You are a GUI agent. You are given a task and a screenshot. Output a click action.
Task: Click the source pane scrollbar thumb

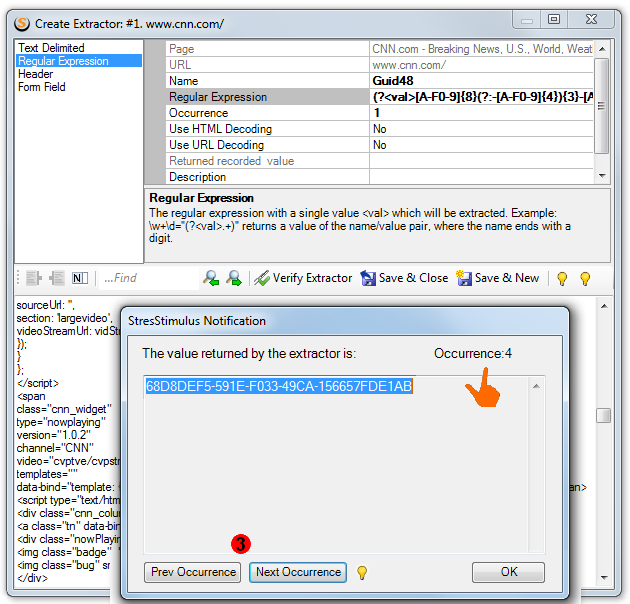coord(603,416)
